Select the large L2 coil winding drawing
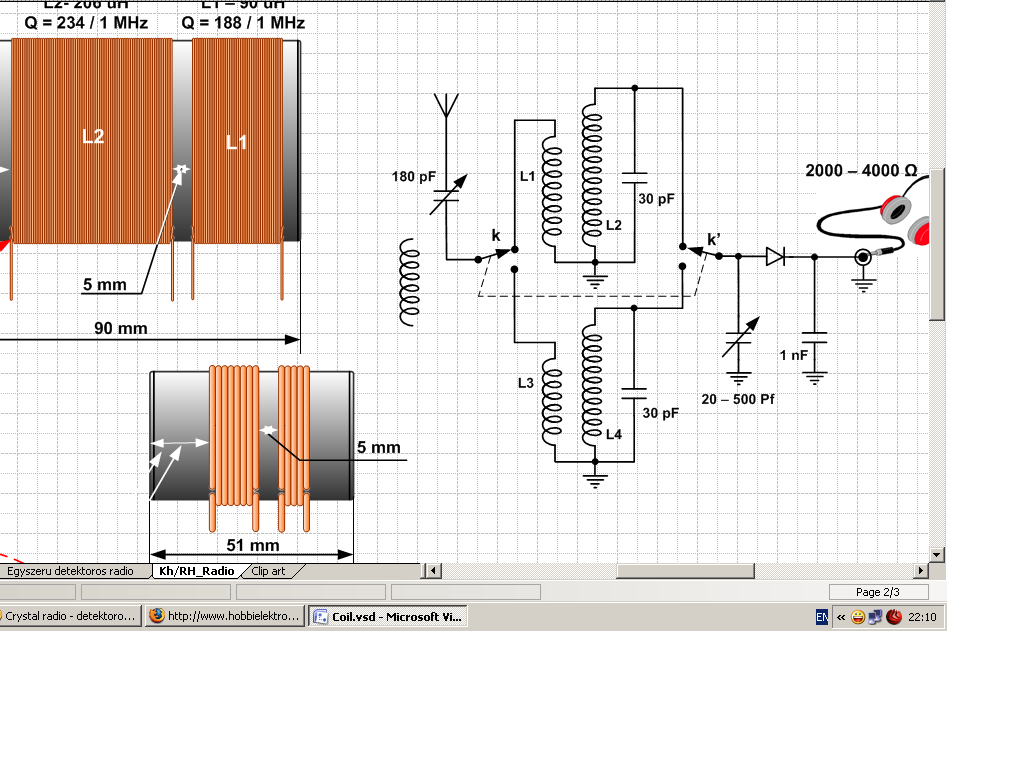This screenshot has width=1024, height=768. pos(92,140)
